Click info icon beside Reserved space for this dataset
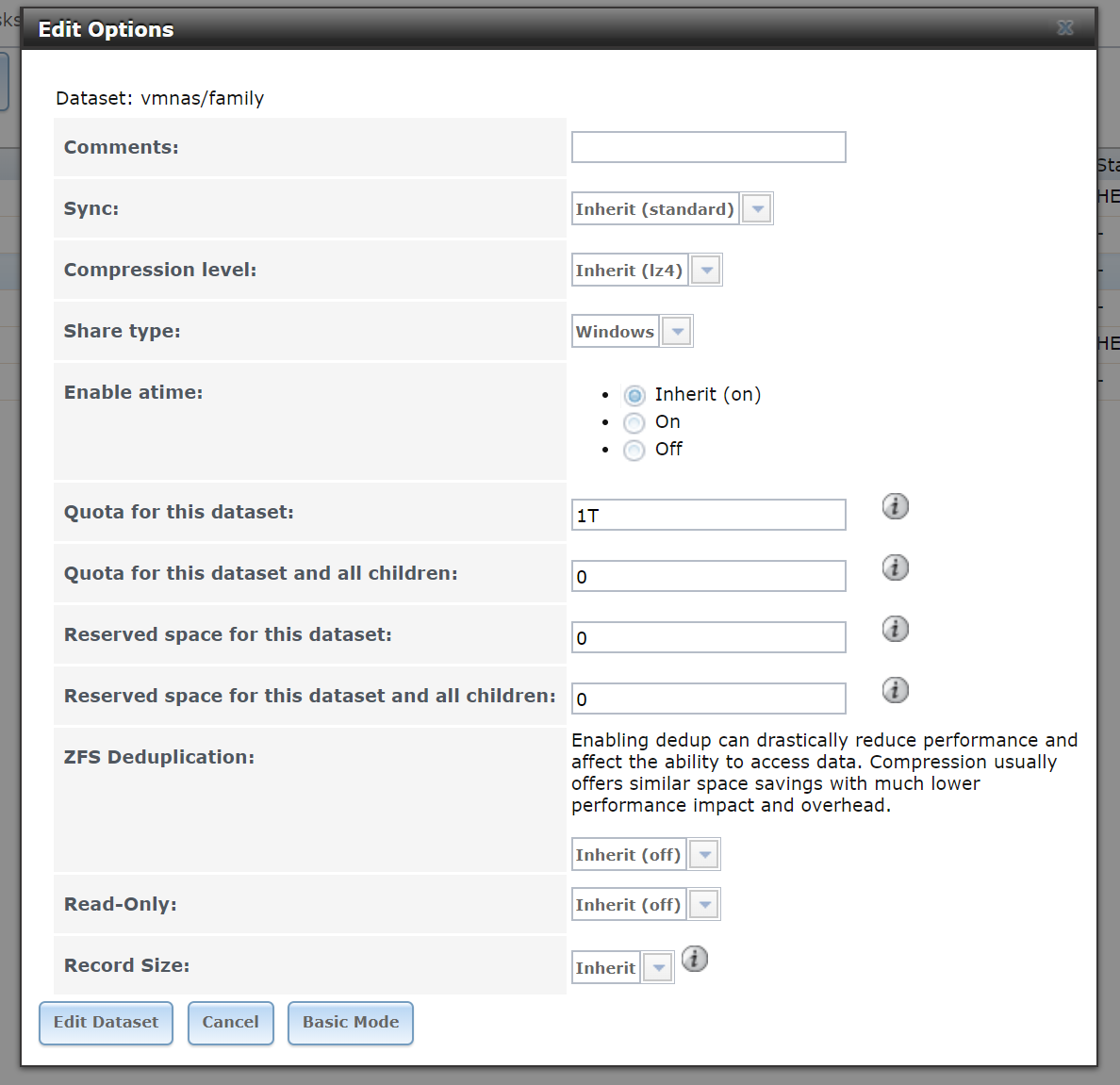Screen dimensions: 1120x1085 (895, 629)
